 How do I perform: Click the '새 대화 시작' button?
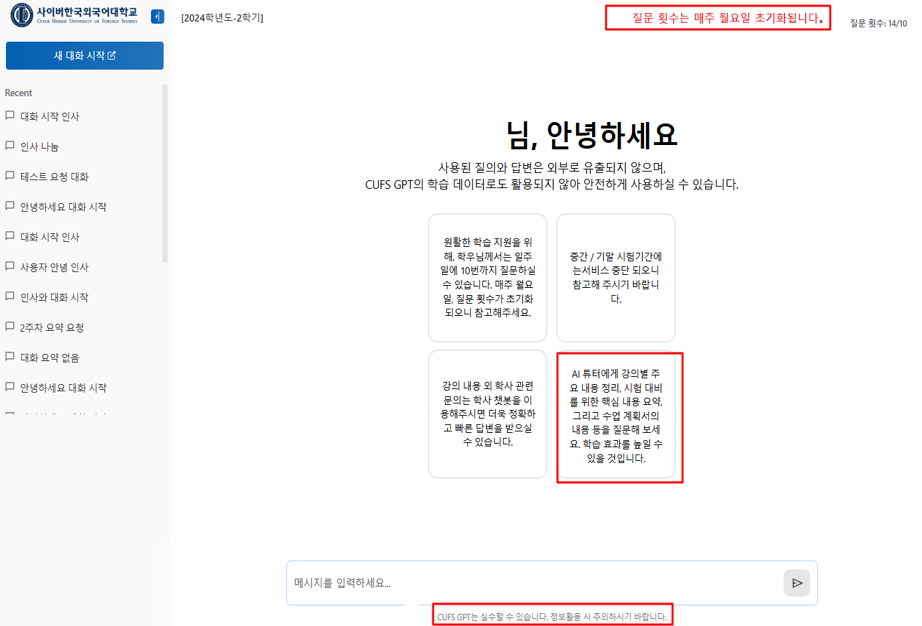click(84, 55)
